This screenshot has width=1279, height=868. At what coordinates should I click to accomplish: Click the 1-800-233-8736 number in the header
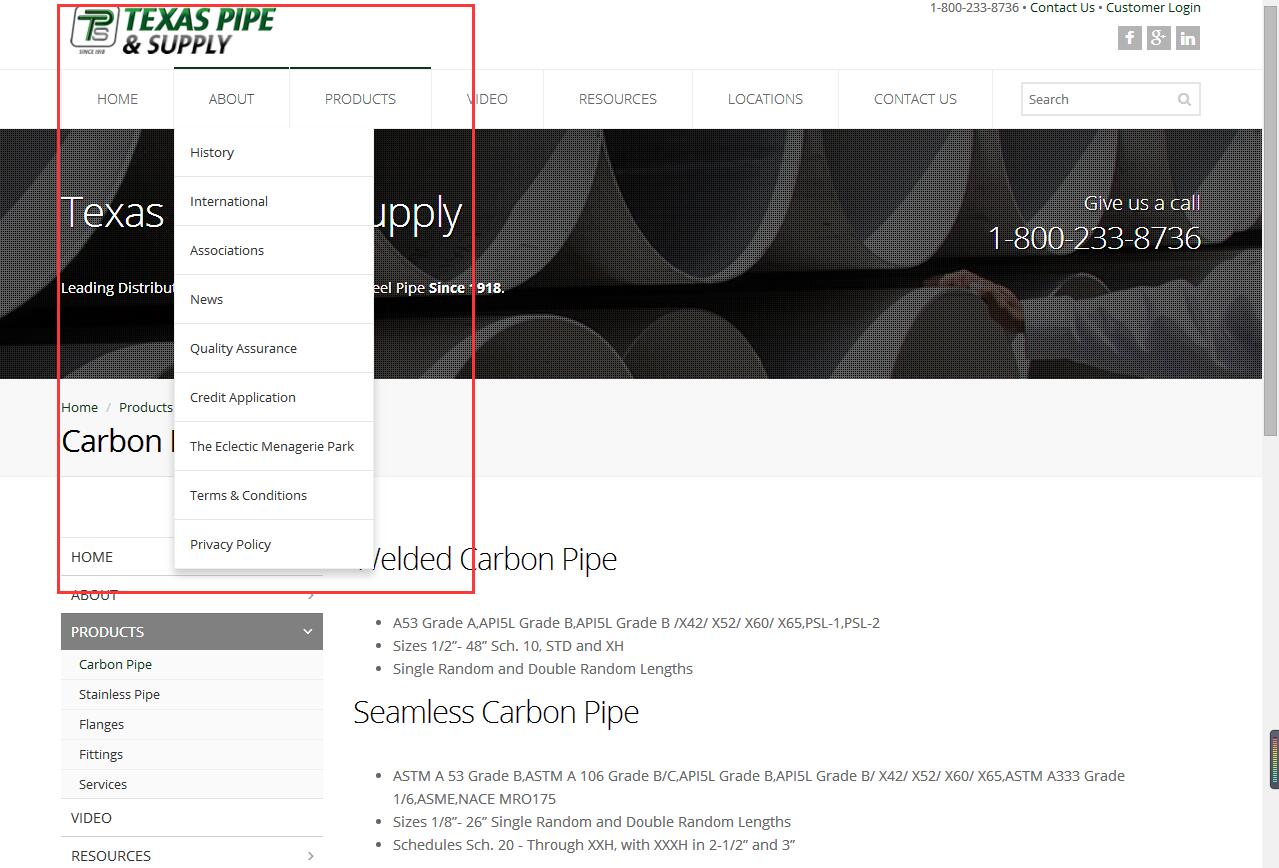974,8
